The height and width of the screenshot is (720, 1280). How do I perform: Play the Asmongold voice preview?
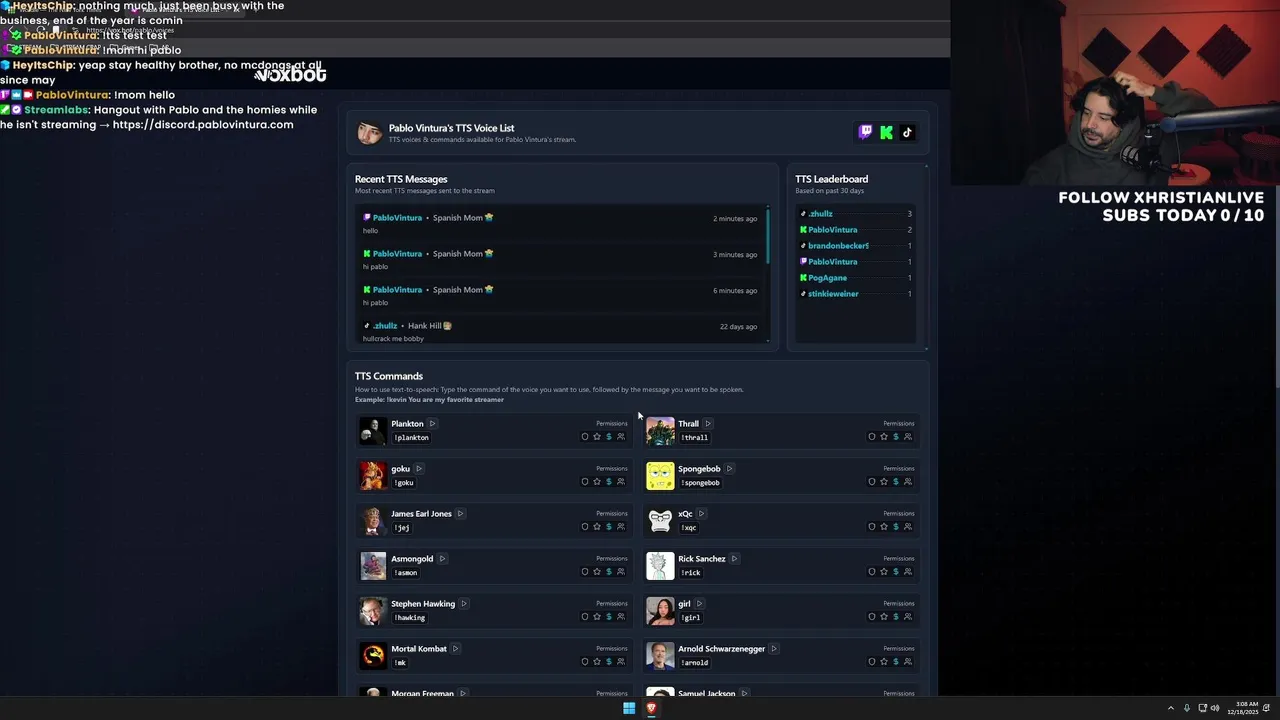click(442, 559)
